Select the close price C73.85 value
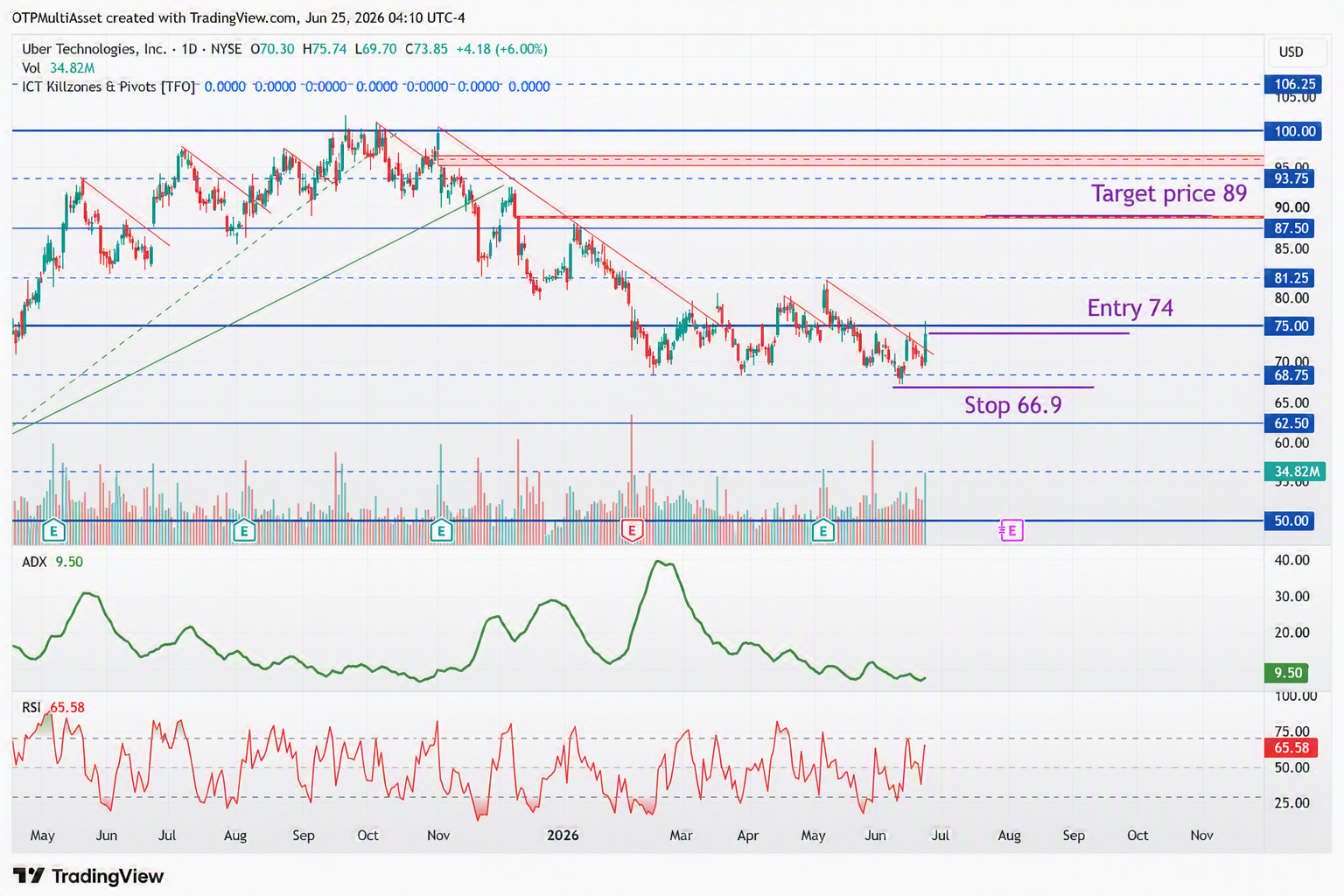 pyautogui.click(x=426, y=49)
